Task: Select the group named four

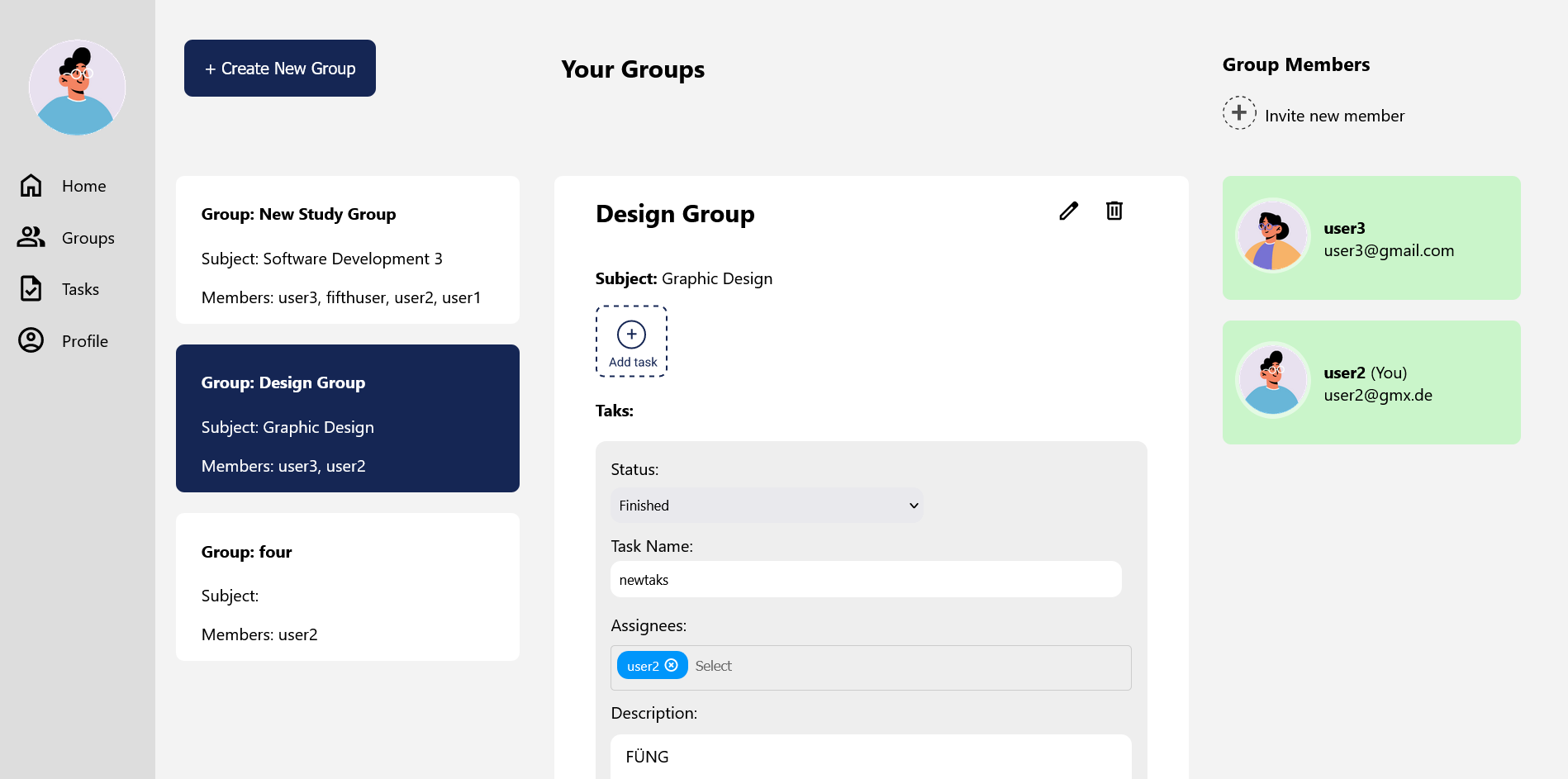Action: click(x=347, y=587)
